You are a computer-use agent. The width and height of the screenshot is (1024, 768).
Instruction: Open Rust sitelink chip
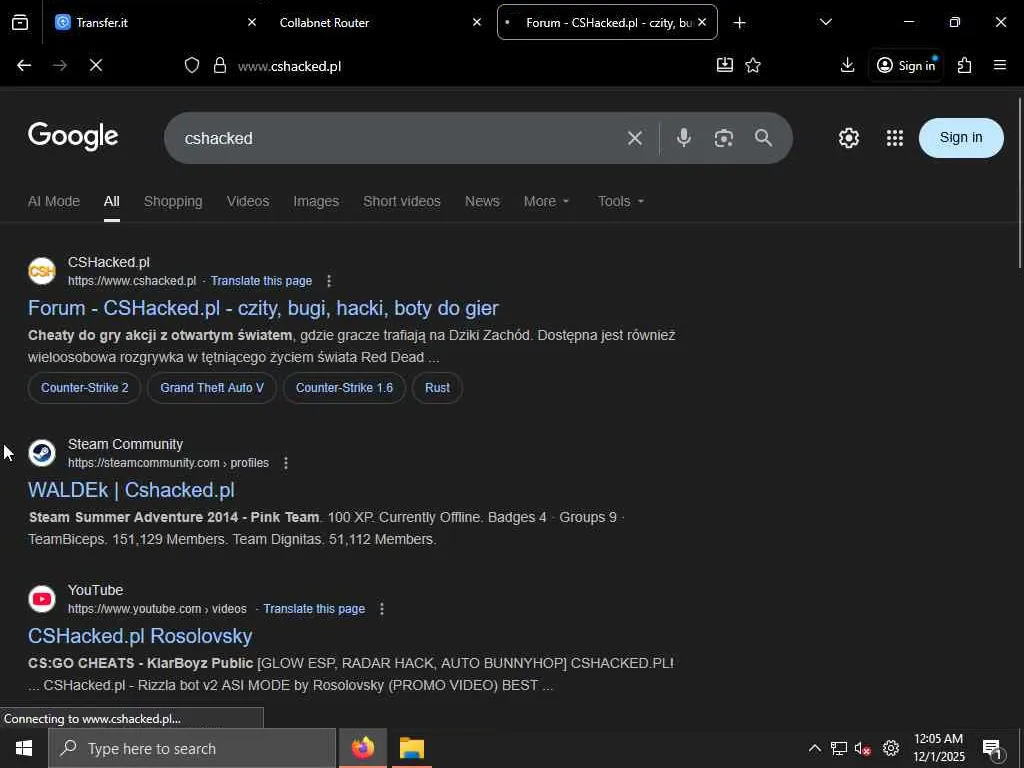[x=437, y=388]
